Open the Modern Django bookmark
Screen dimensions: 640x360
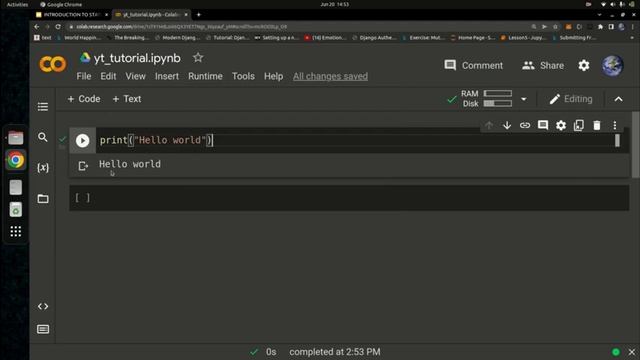[178, 38]
